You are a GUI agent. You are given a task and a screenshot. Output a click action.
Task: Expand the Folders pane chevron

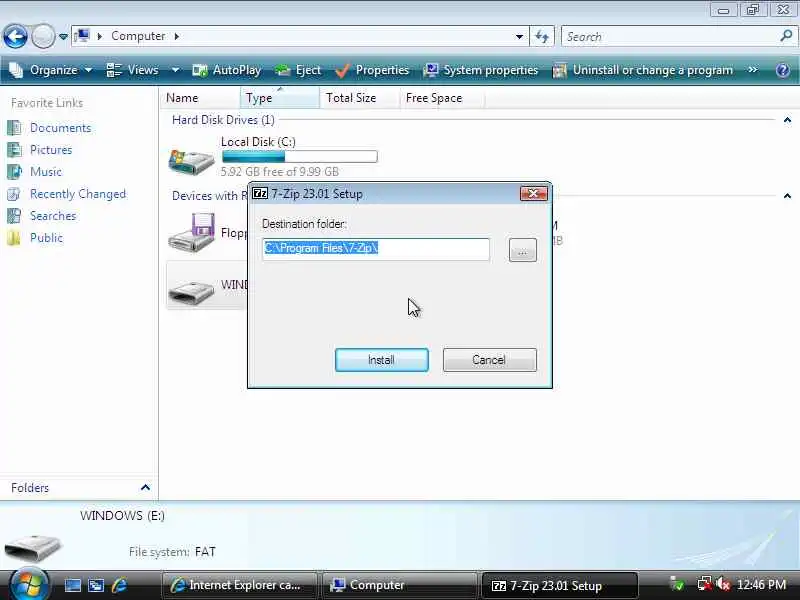[145, 488]
